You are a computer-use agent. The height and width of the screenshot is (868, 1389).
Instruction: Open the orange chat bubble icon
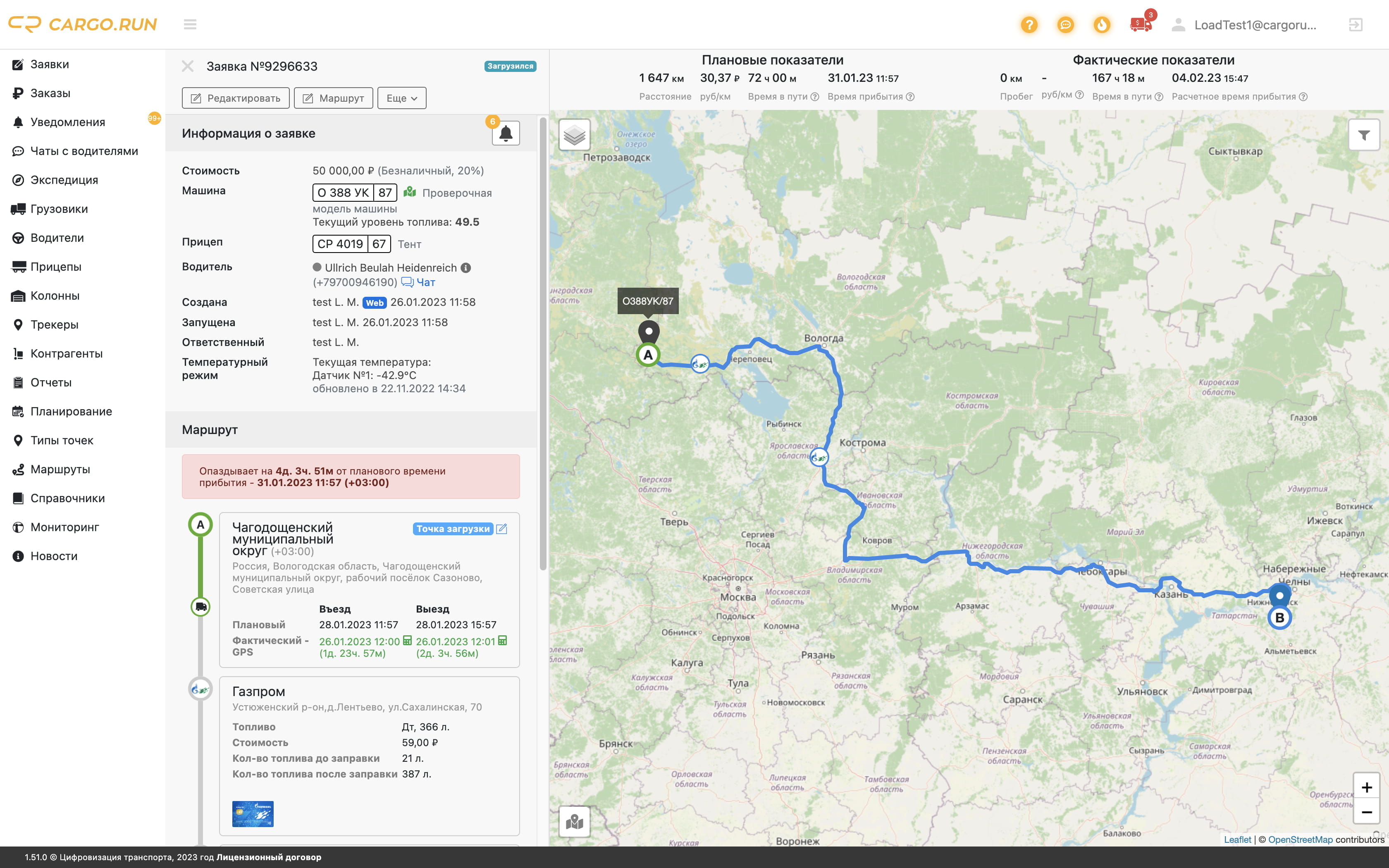1065,25
